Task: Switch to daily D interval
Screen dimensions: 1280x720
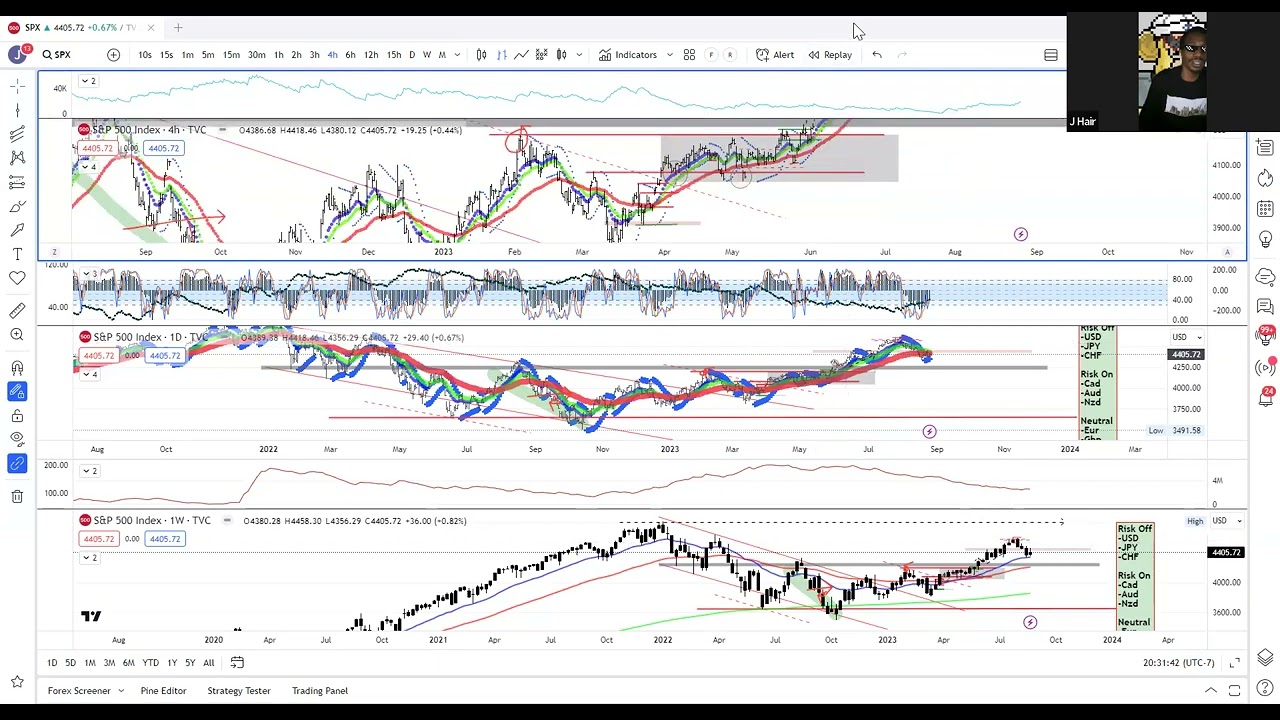Action: 411,55
